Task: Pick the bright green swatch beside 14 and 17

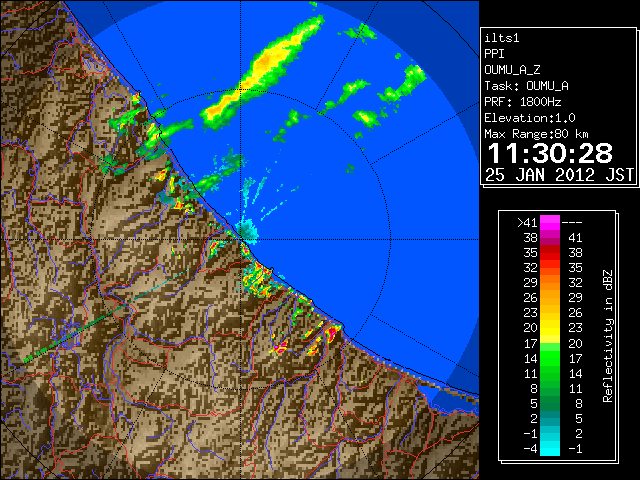Action: coord(550,358)
